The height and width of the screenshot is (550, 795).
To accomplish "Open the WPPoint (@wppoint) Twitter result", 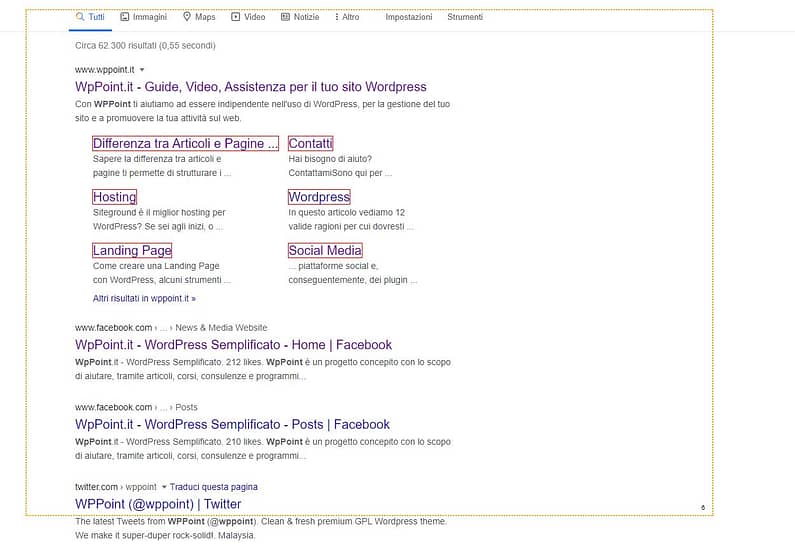I will coord(158,504).
